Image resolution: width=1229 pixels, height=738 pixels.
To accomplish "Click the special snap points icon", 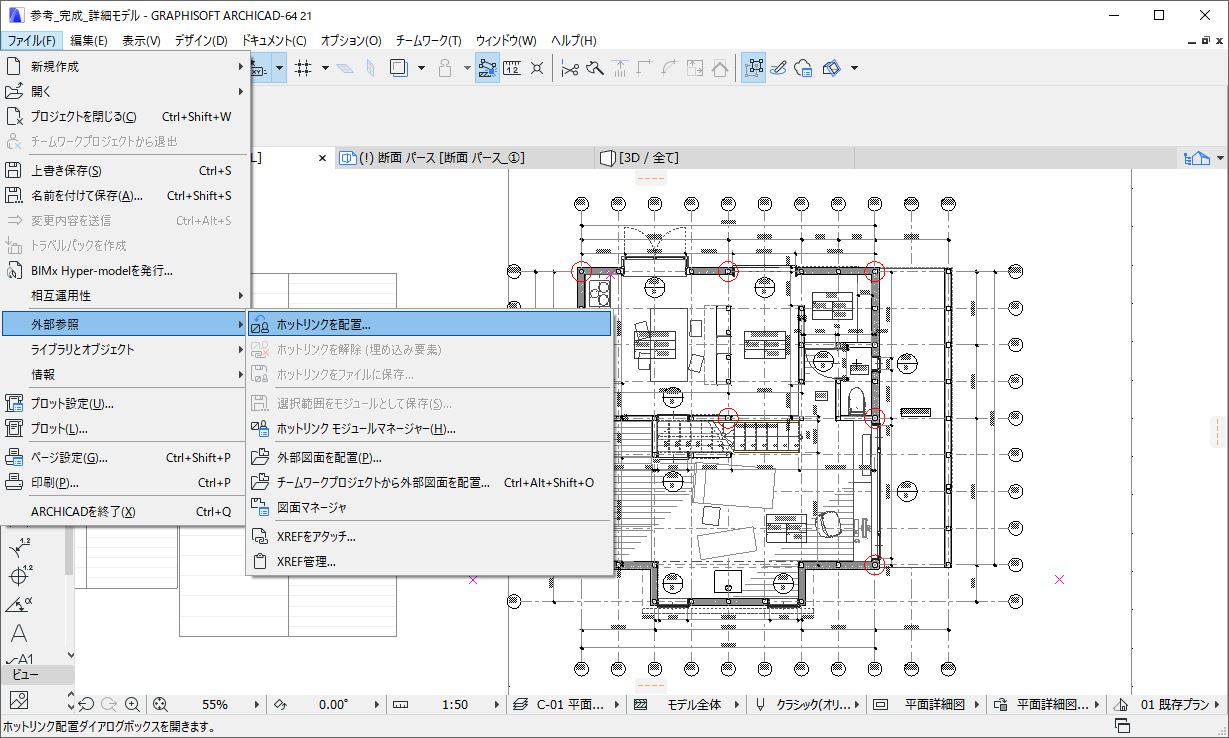I will click(x=537, y=68).
